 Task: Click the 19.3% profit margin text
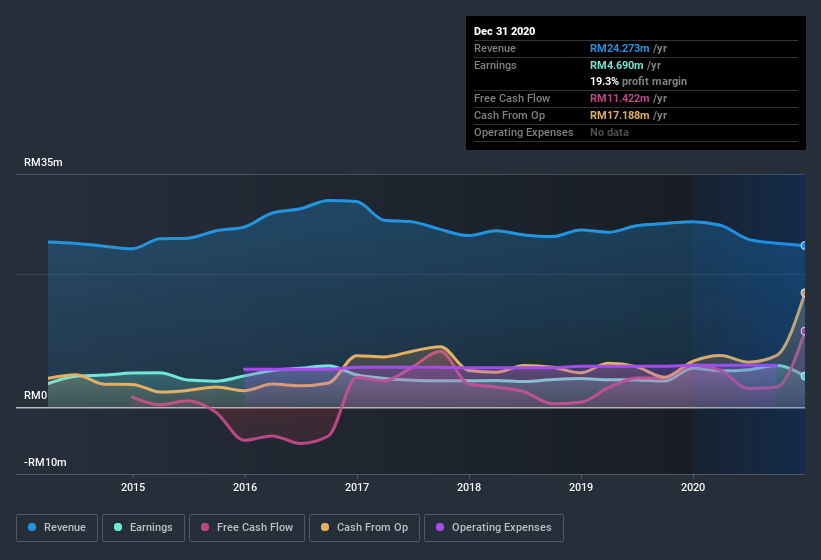point(638,81)
